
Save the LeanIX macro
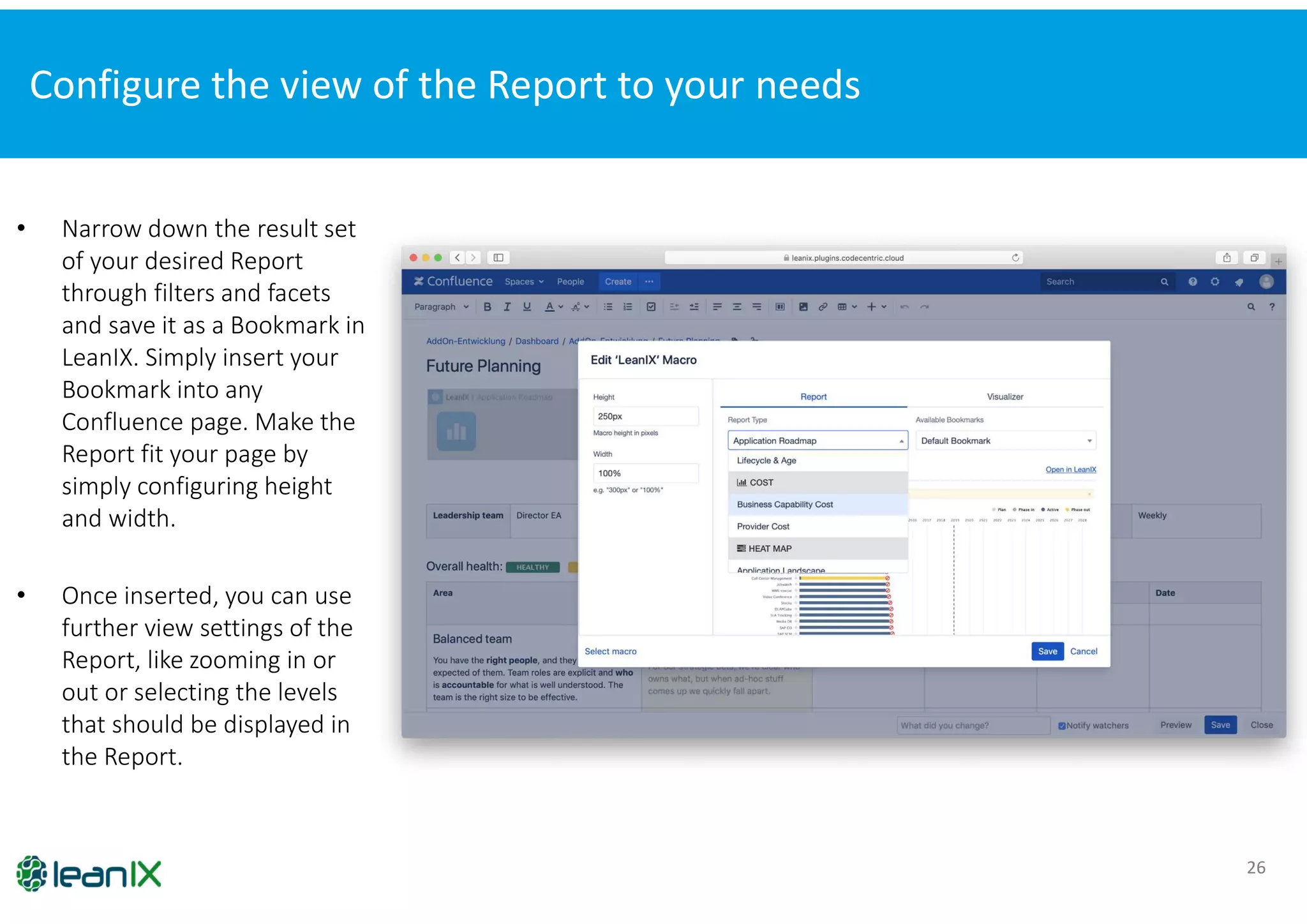1047,652
